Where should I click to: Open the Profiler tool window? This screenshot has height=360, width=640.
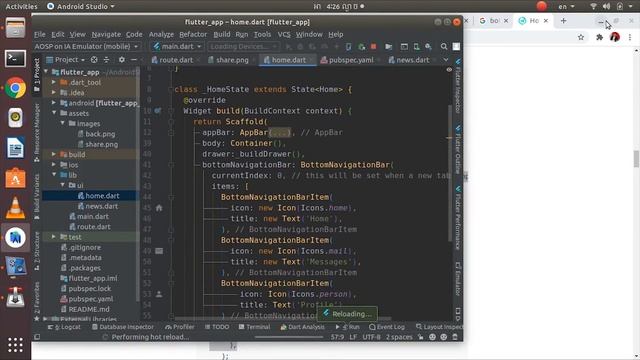(x=180, y=327)
